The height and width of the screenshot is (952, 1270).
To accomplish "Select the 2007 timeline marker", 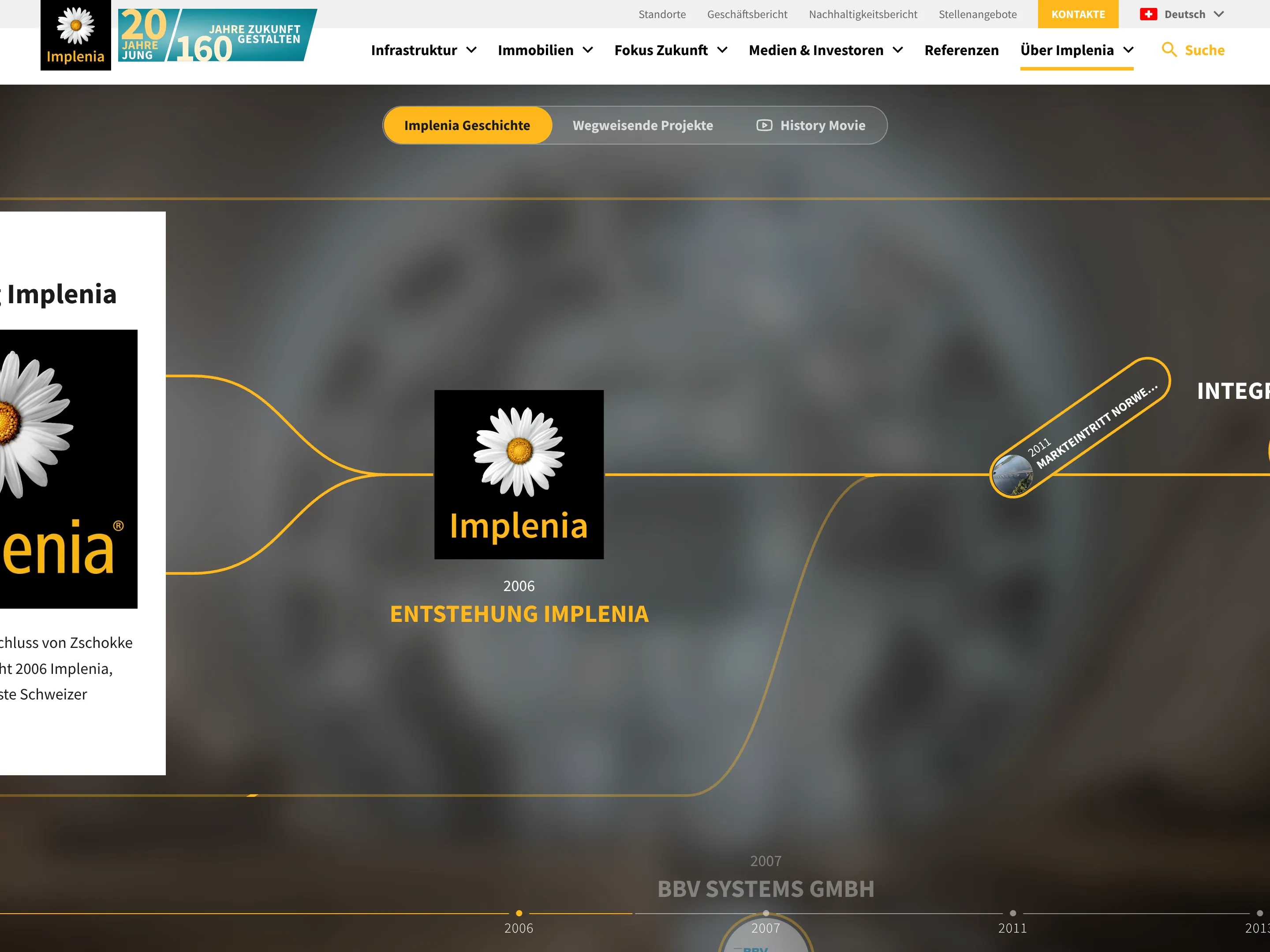I will pos(766,914).
